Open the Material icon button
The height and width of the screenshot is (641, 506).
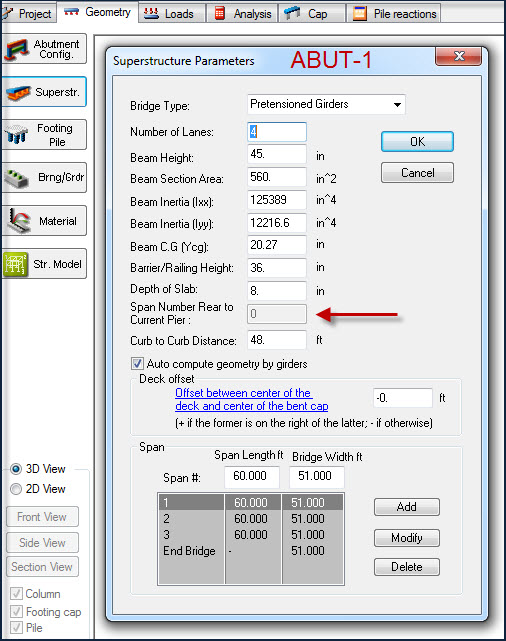44,221
